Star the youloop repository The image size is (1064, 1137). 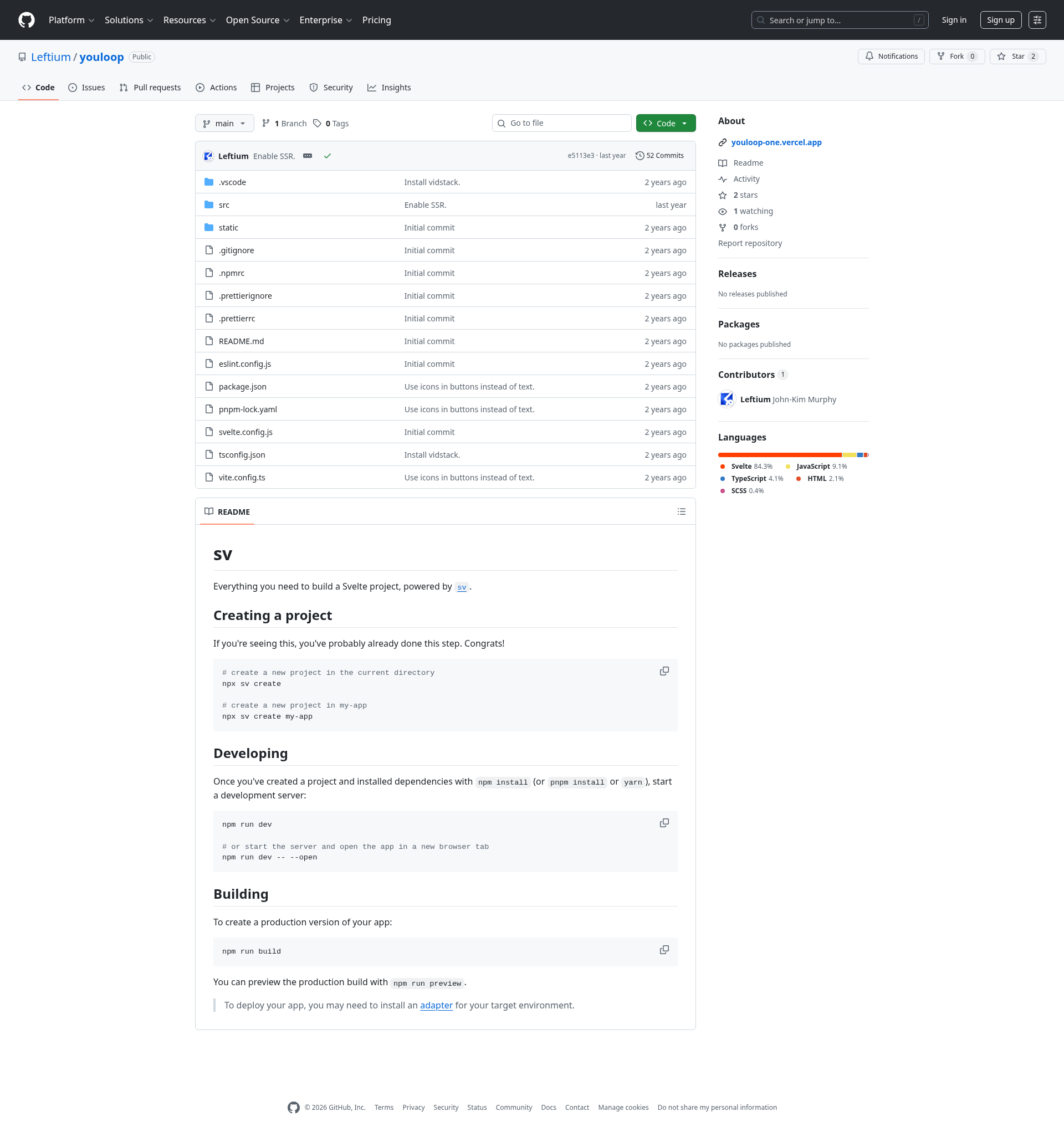pos(1017,57)
